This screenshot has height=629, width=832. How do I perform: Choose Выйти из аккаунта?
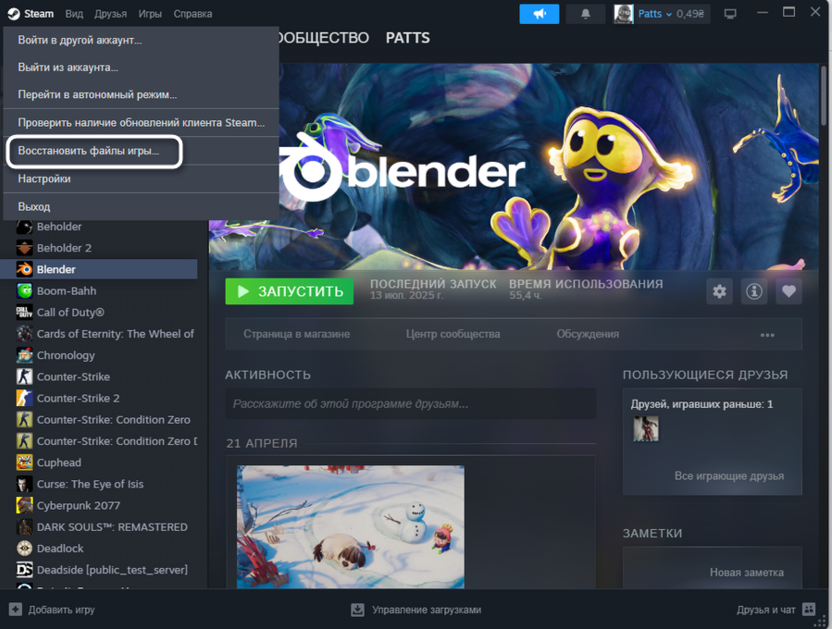click(x=141, y=67)
